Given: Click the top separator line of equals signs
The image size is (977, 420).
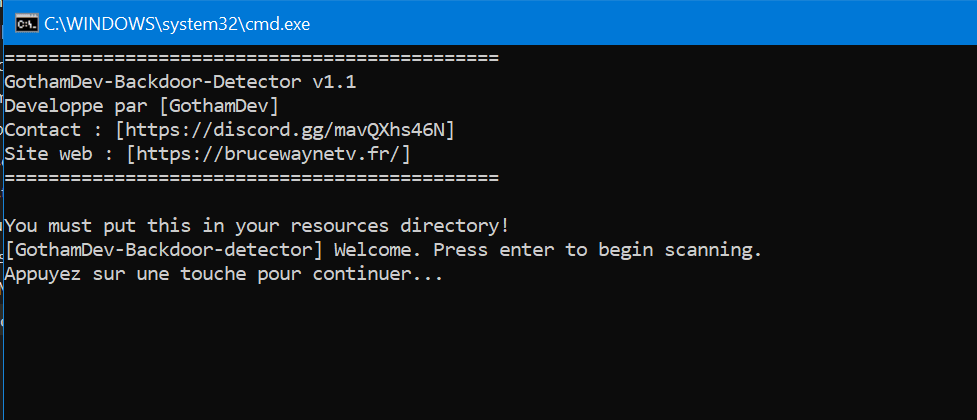Looking at the screenshot, I should pyautogui.click(x=251, y=57).
